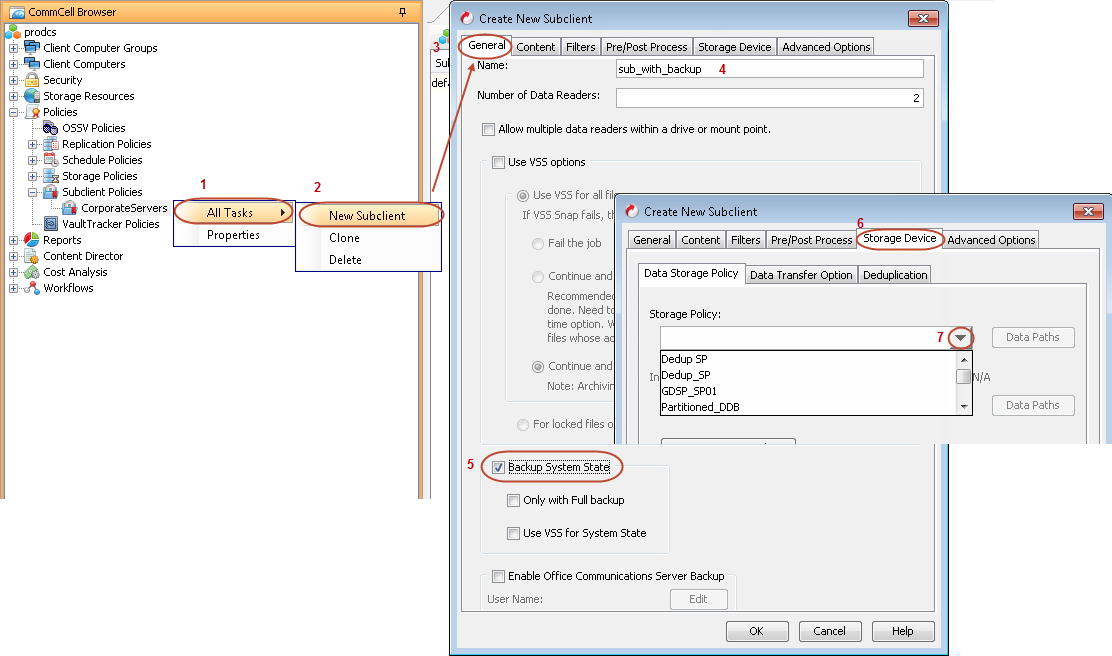Click the Reports pie chart icon
1112x656 pixels.
coord(31,240)
